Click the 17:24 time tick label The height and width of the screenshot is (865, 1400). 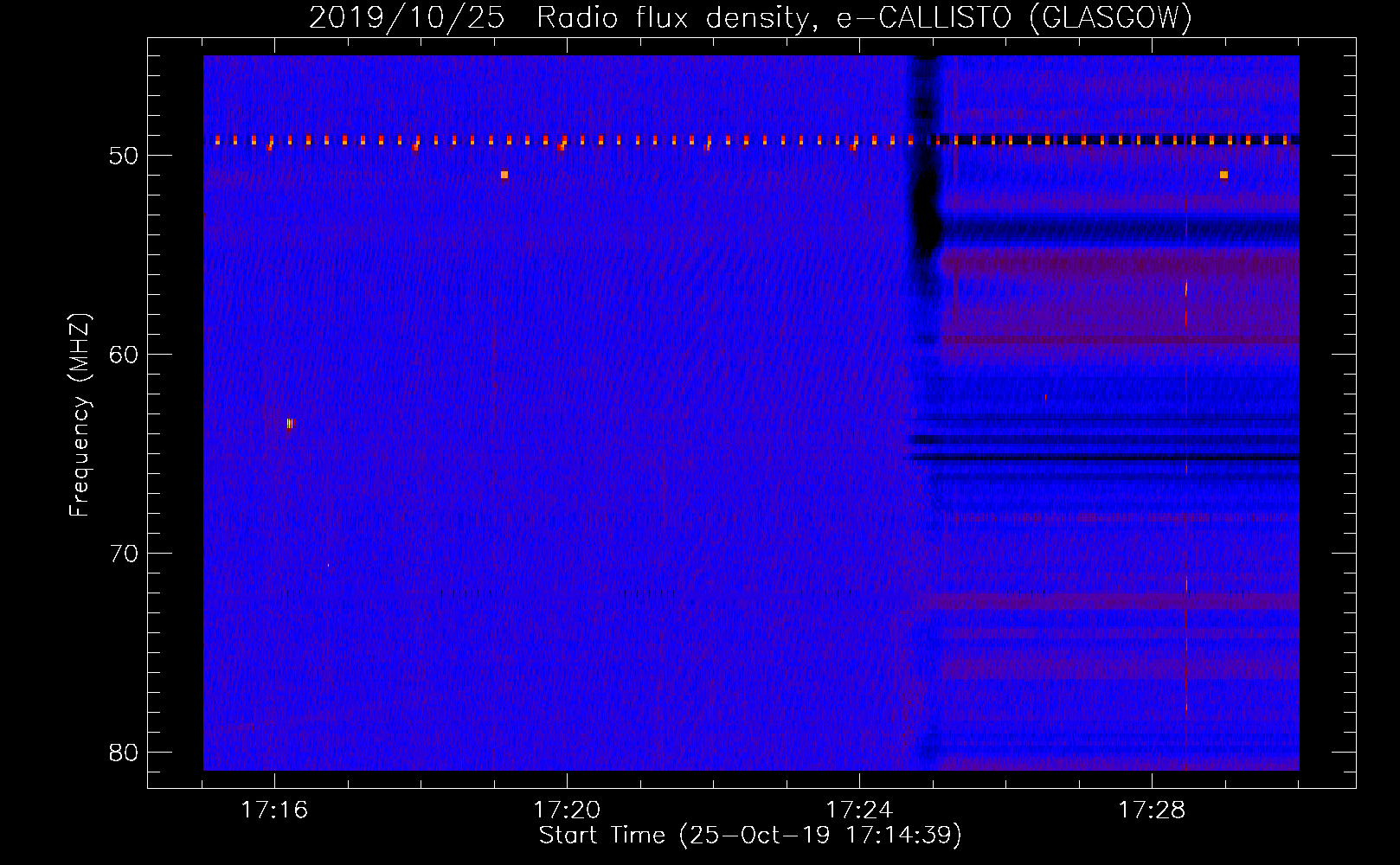click(859, 811)
